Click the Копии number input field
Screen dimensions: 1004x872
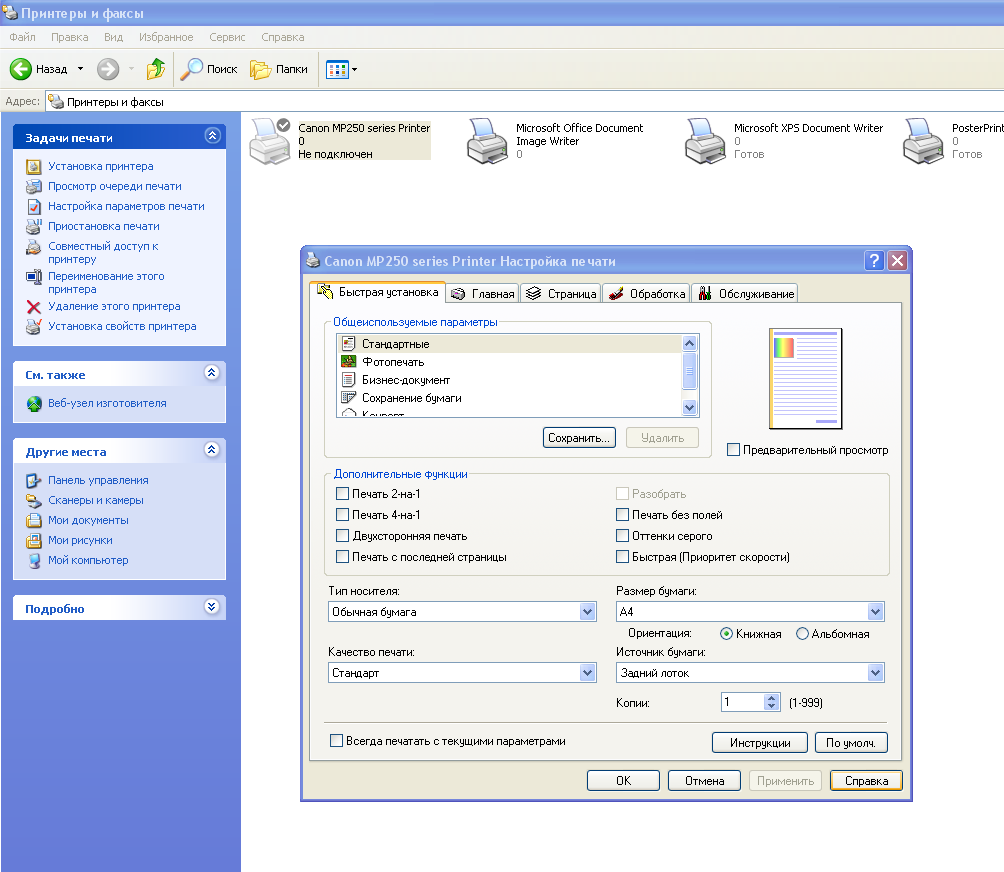click(743, 702)
